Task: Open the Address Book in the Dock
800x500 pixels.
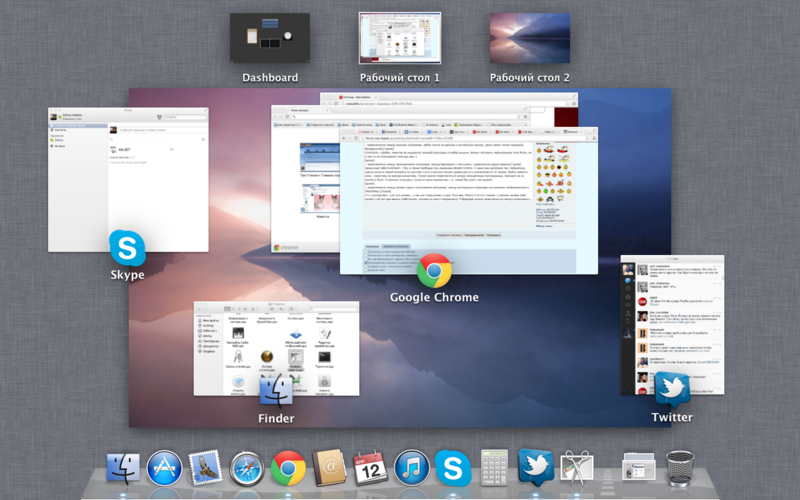Action: click(330, 467)
